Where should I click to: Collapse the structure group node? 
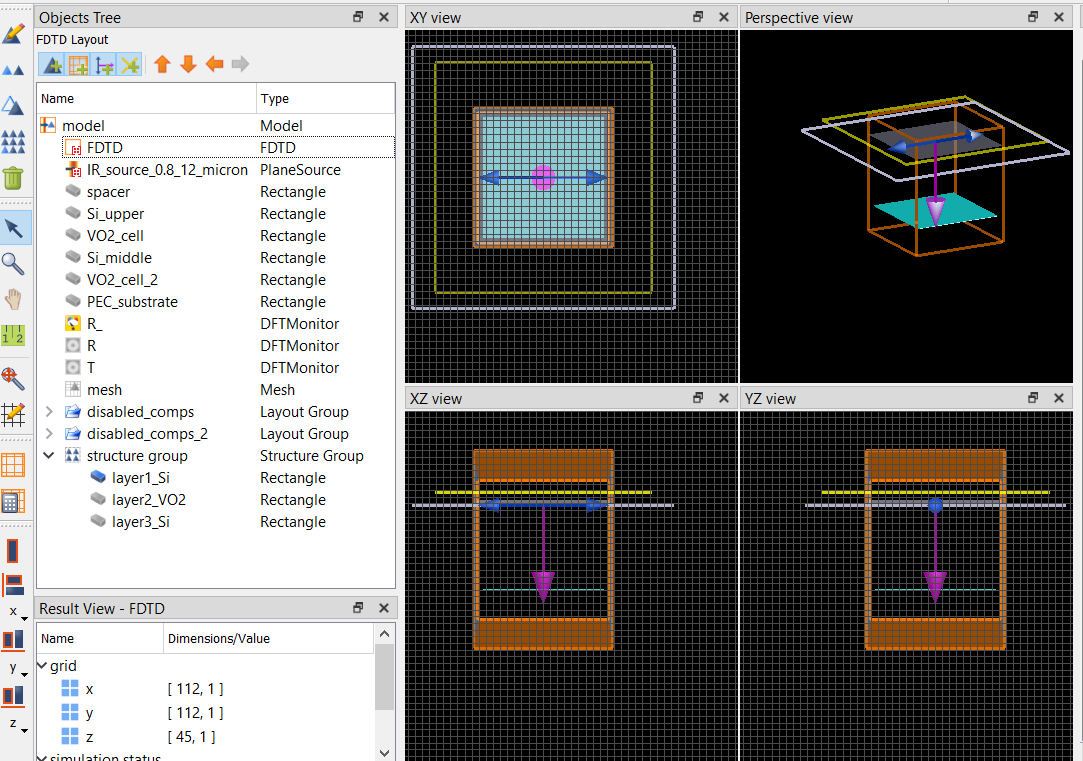(49, 456)
